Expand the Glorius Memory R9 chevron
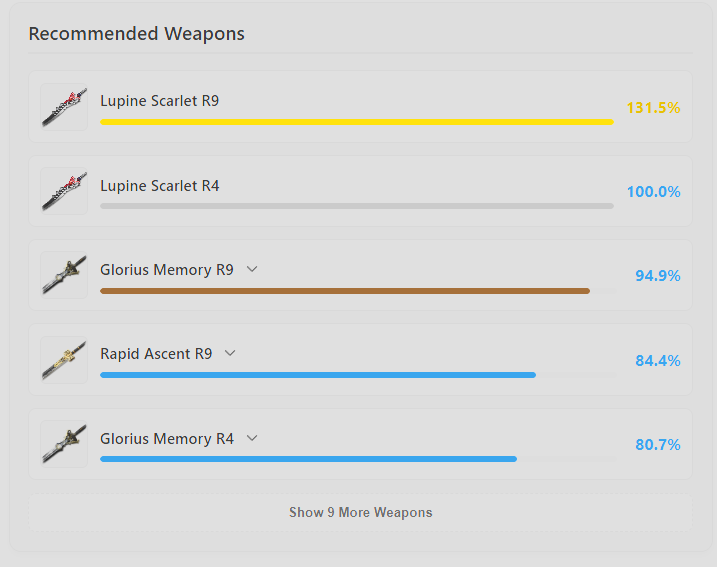 [x=252, y=270]
